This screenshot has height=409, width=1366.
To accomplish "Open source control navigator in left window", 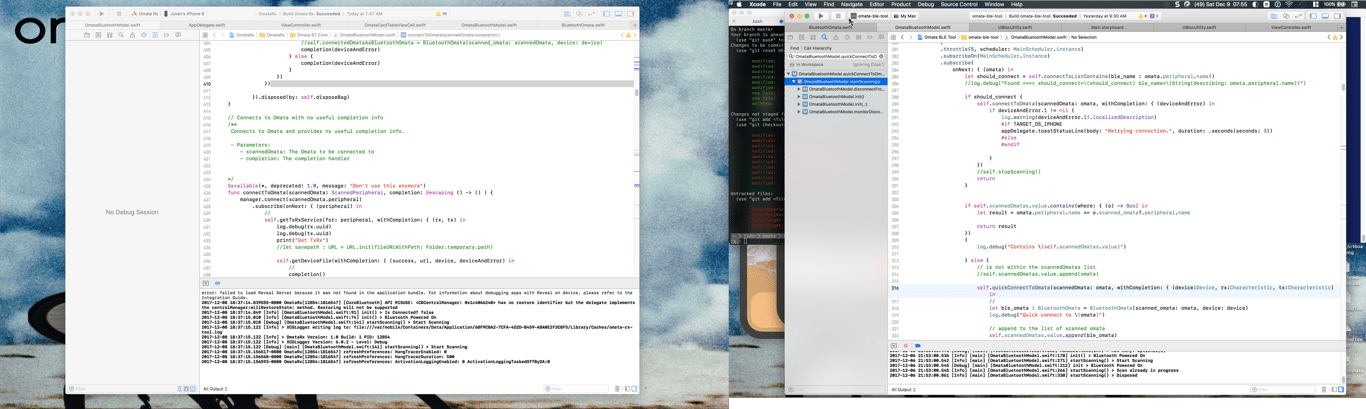I will [98, 35].
